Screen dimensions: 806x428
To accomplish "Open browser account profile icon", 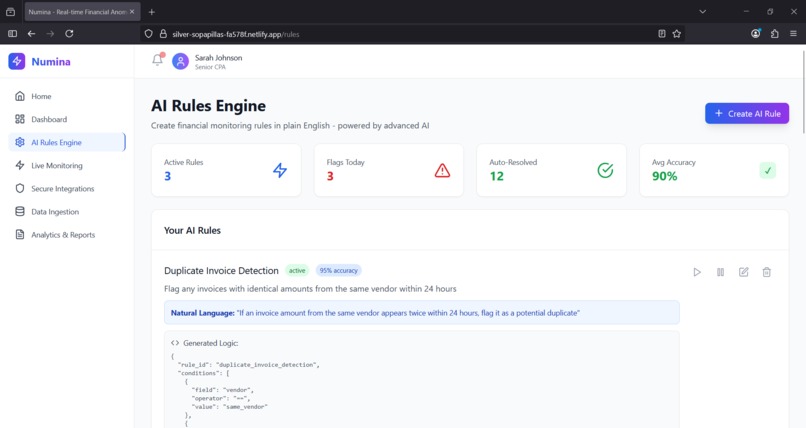I will 755,34.
